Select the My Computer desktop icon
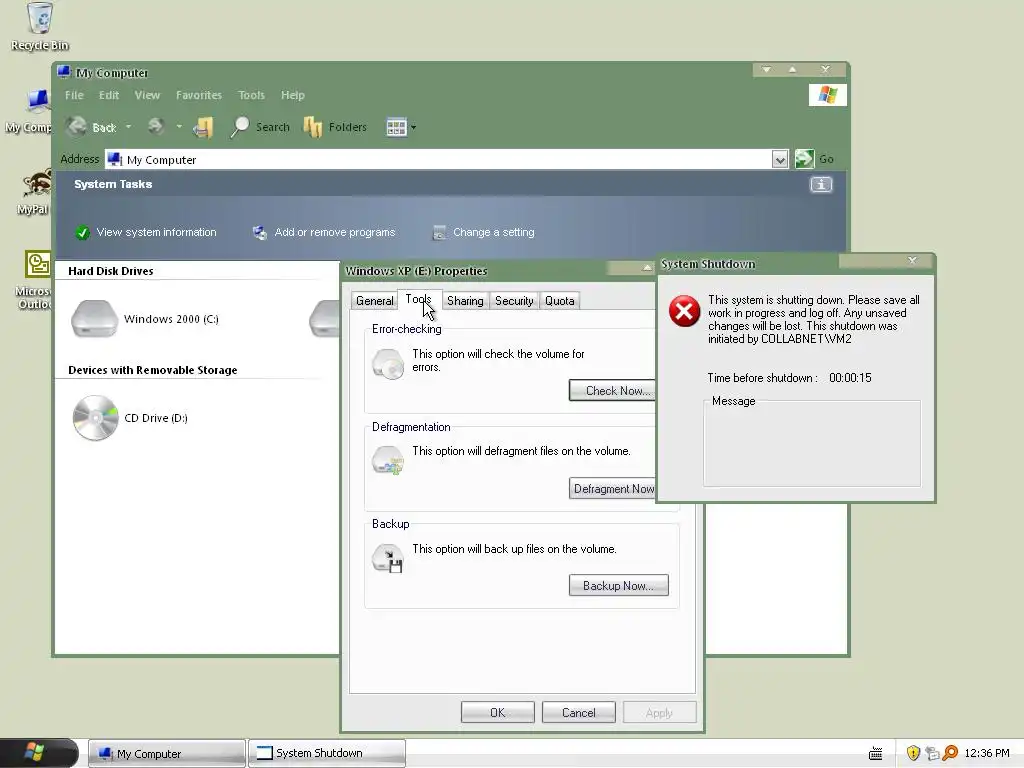1024x768 pixels. (29, 111)
